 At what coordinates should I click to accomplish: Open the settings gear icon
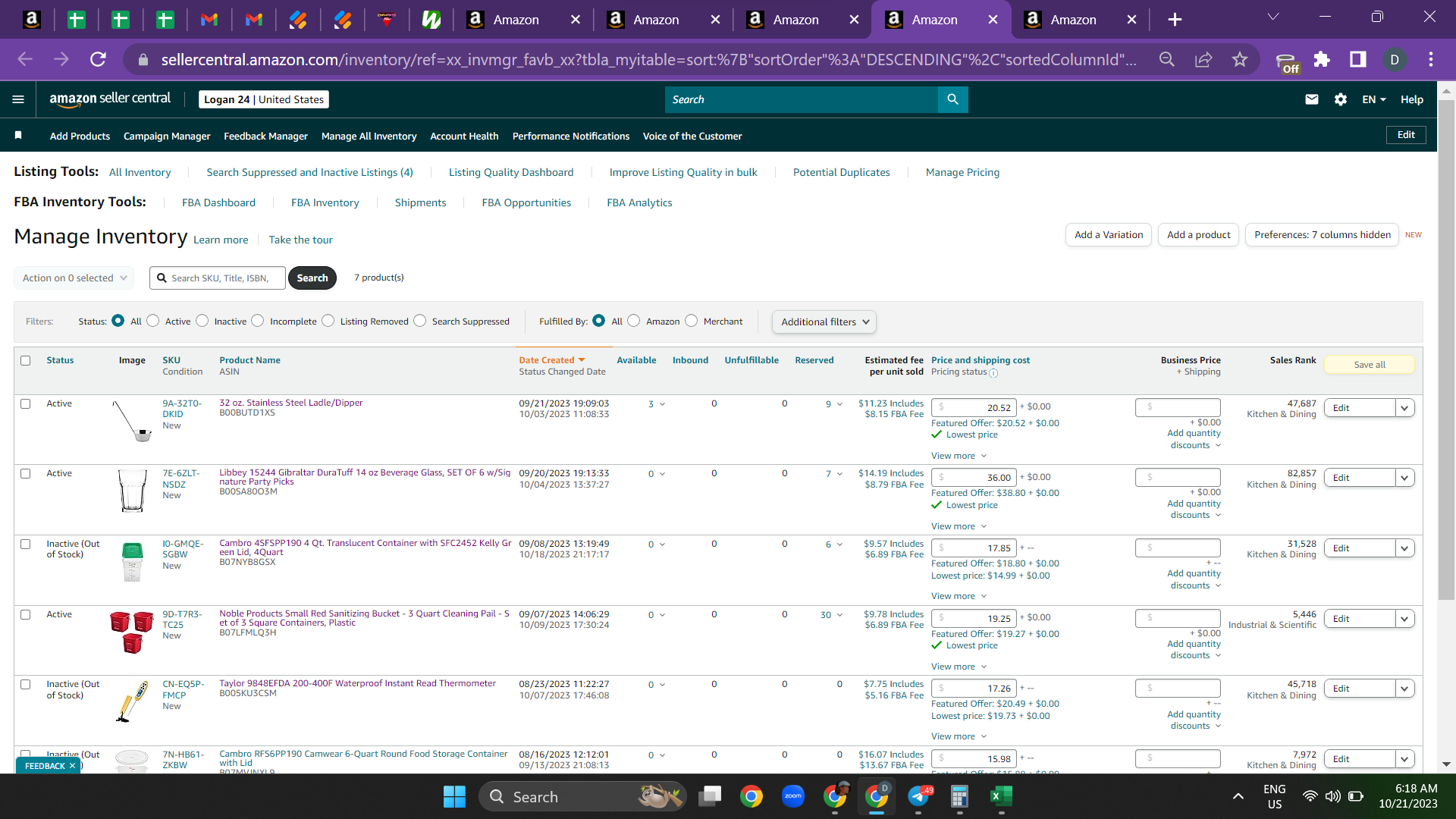pos(1341,99)
